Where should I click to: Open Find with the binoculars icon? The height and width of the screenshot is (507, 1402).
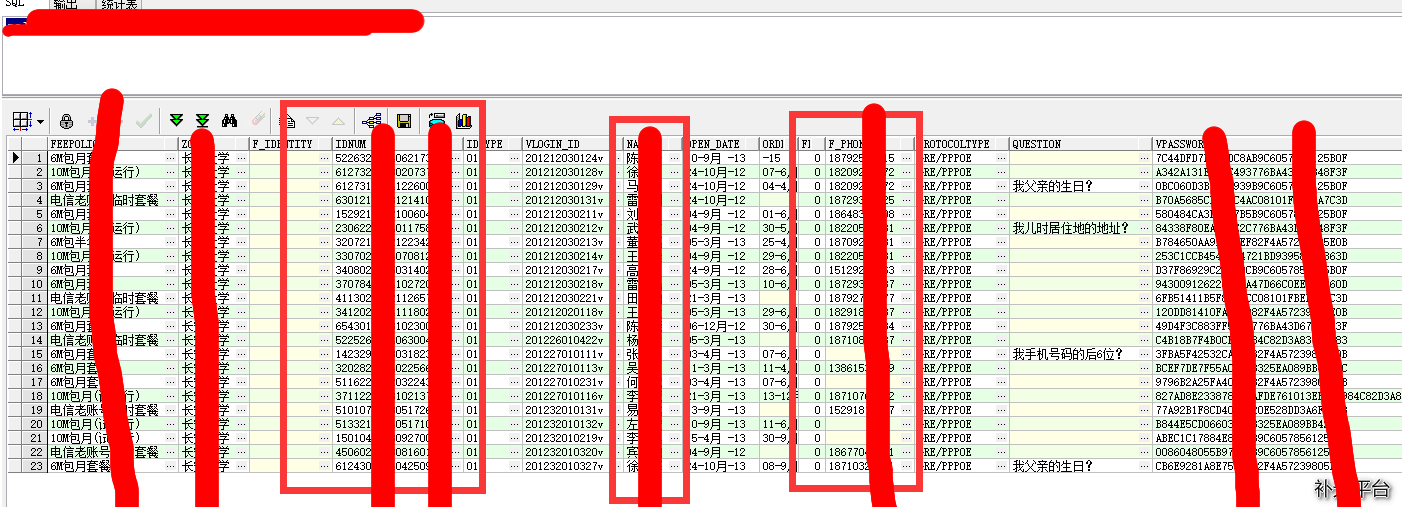coord(229,121)
